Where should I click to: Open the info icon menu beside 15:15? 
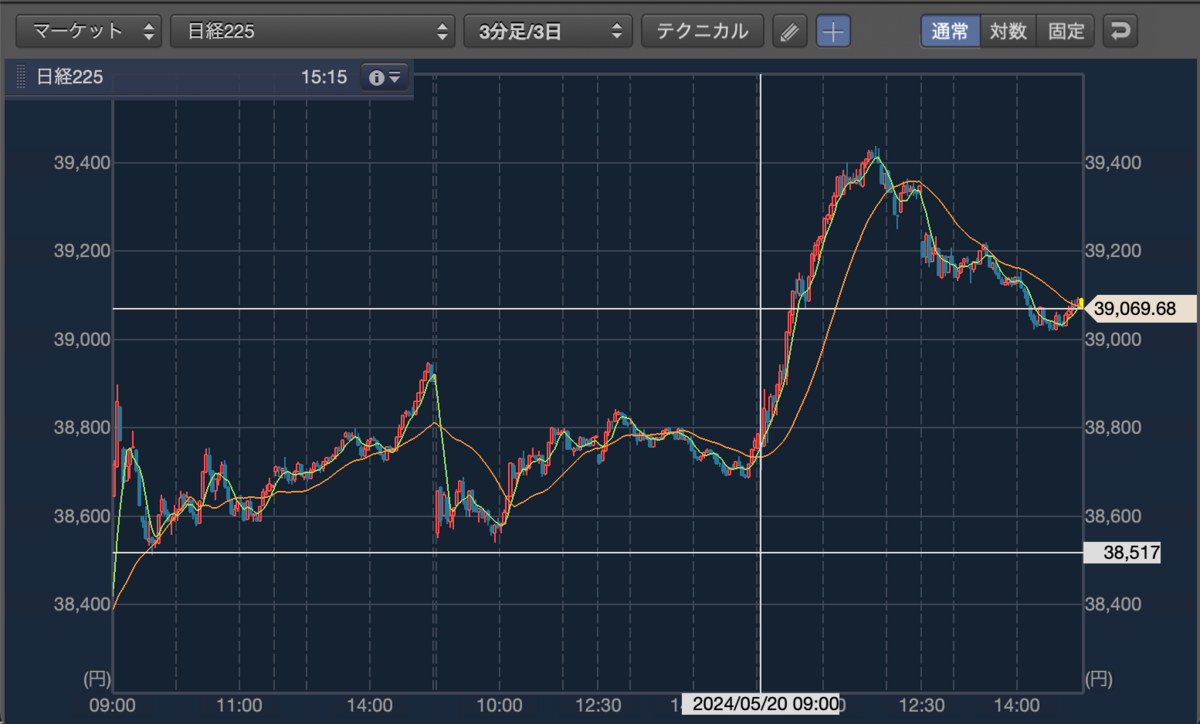pyautogui.click(x=384, y=77)
